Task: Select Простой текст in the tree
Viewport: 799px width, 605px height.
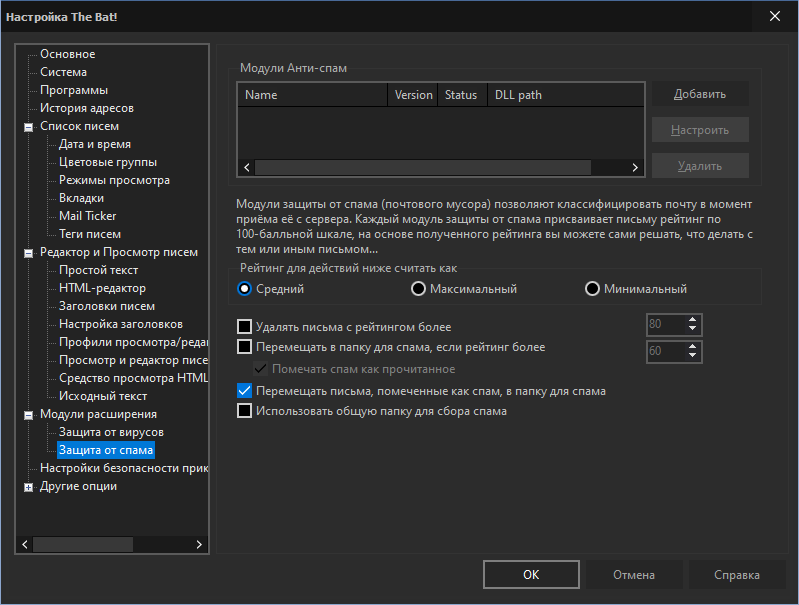Action: tap(98, 270)
